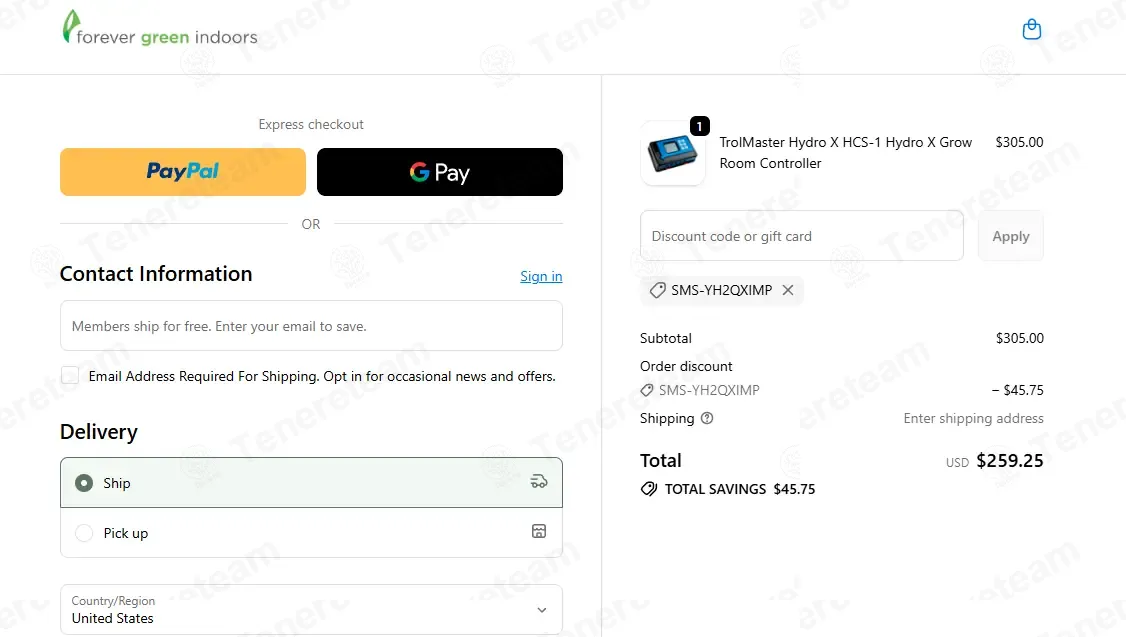This screenshot has width=1126, height=637.
Task: Click the forever green indoors logo
Action: (x=159, y=29)
